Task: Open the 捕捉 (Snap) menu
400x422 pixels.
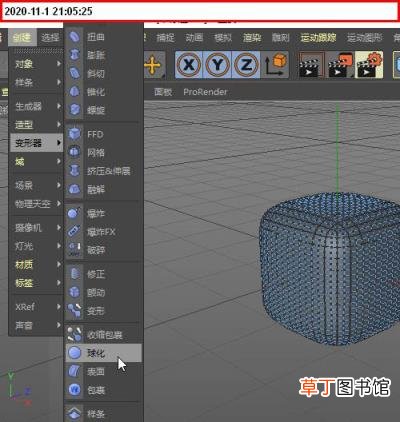Action: (165, 38)
